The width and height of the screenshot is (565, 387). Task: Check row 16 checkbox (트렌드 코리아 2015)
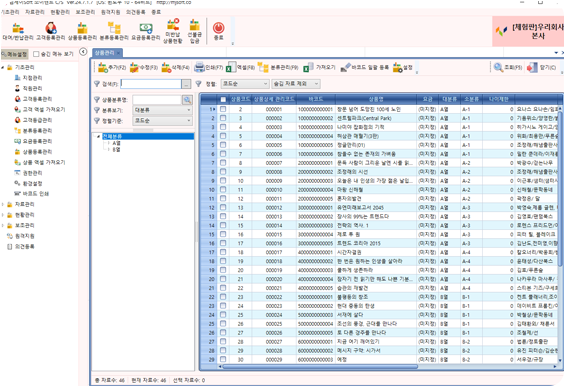pyautogui.click(x=223, y=243)
